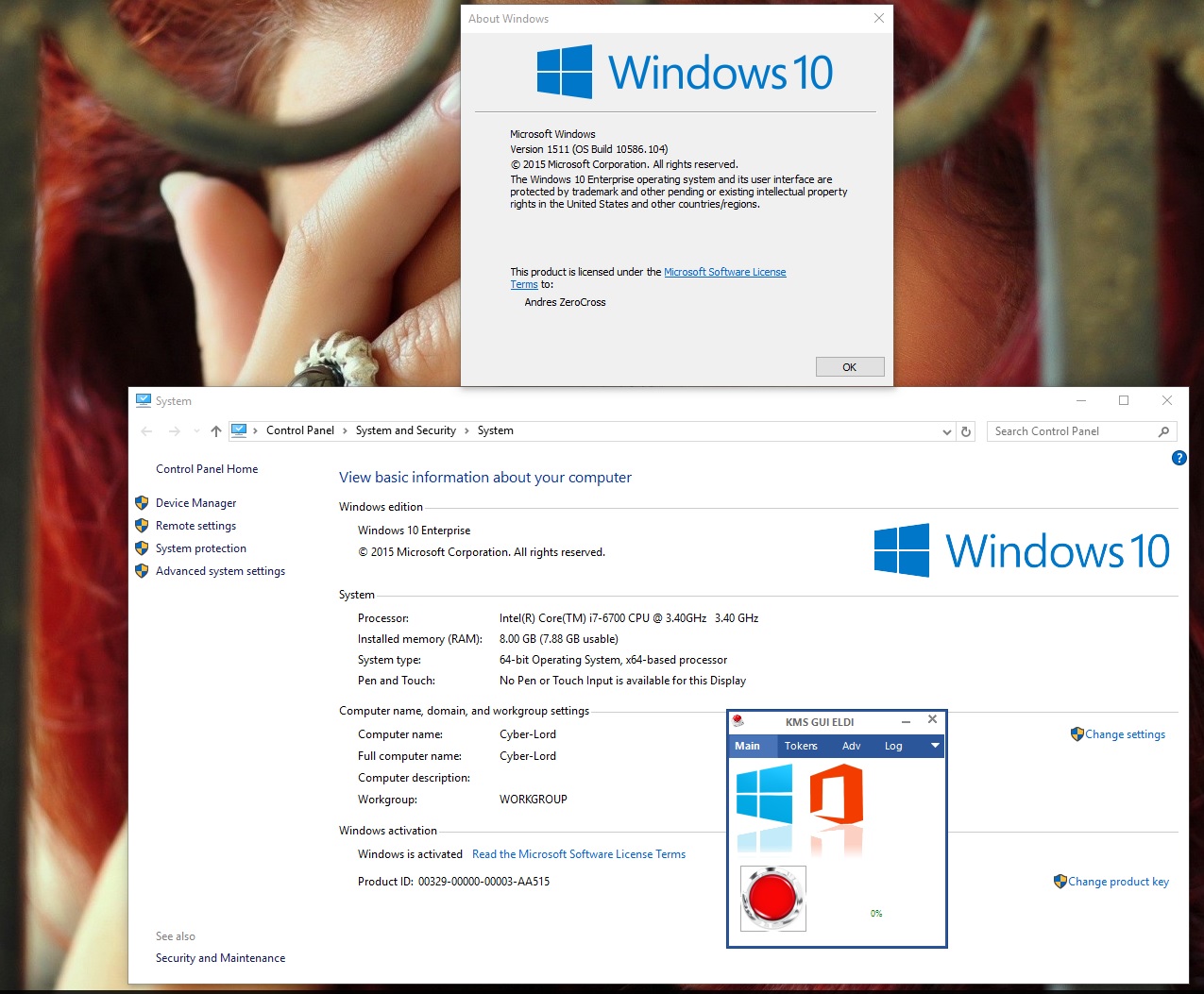Click Change settings for computer name
The image size is (1204, 994).
click(1125, 734)
